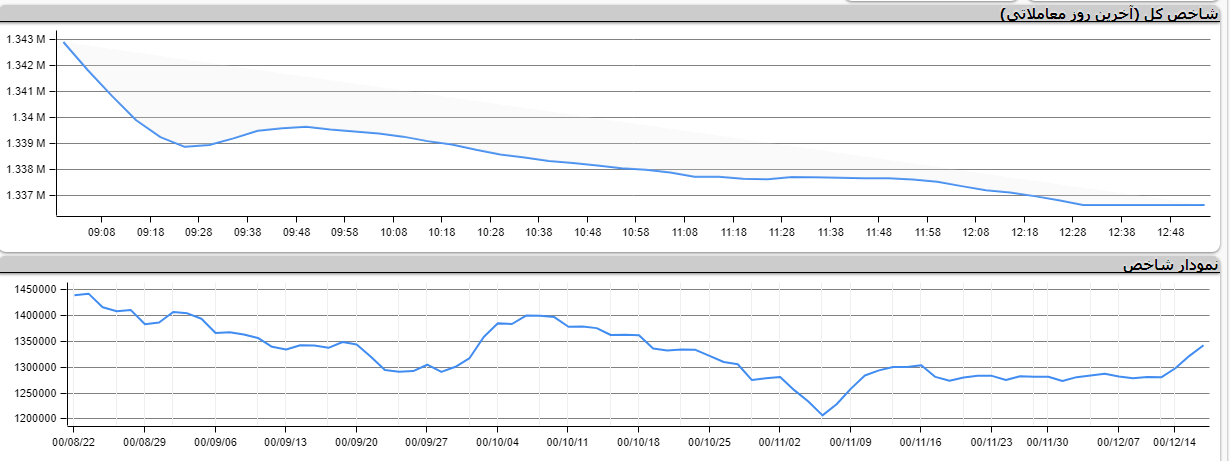Click the 'نمودار شاخص' chart header
Screen dimensions: 1231x461
[x=1171, y=265]
